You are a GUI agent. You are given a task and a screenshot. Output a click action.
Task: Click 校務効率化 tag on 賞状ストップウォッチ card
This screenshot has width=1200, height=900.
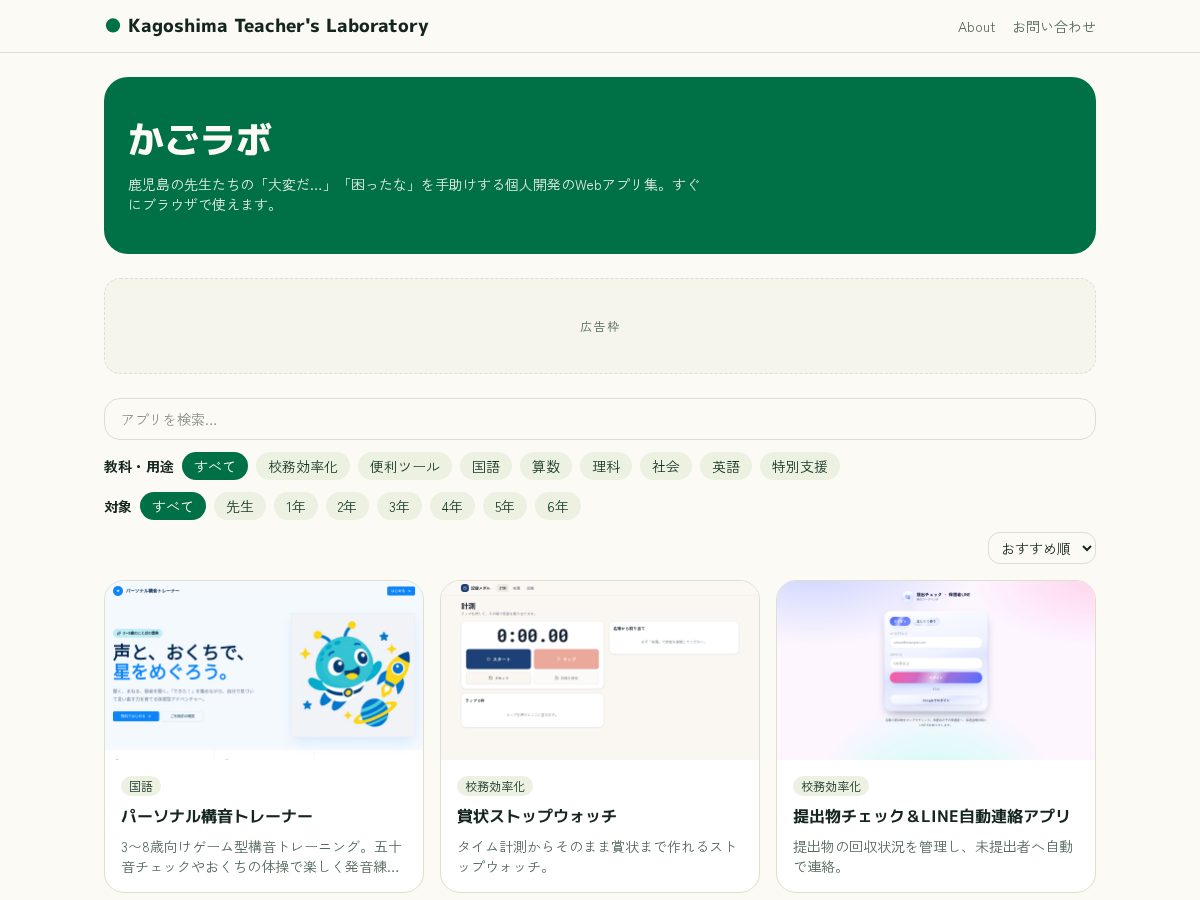point(495,786)
